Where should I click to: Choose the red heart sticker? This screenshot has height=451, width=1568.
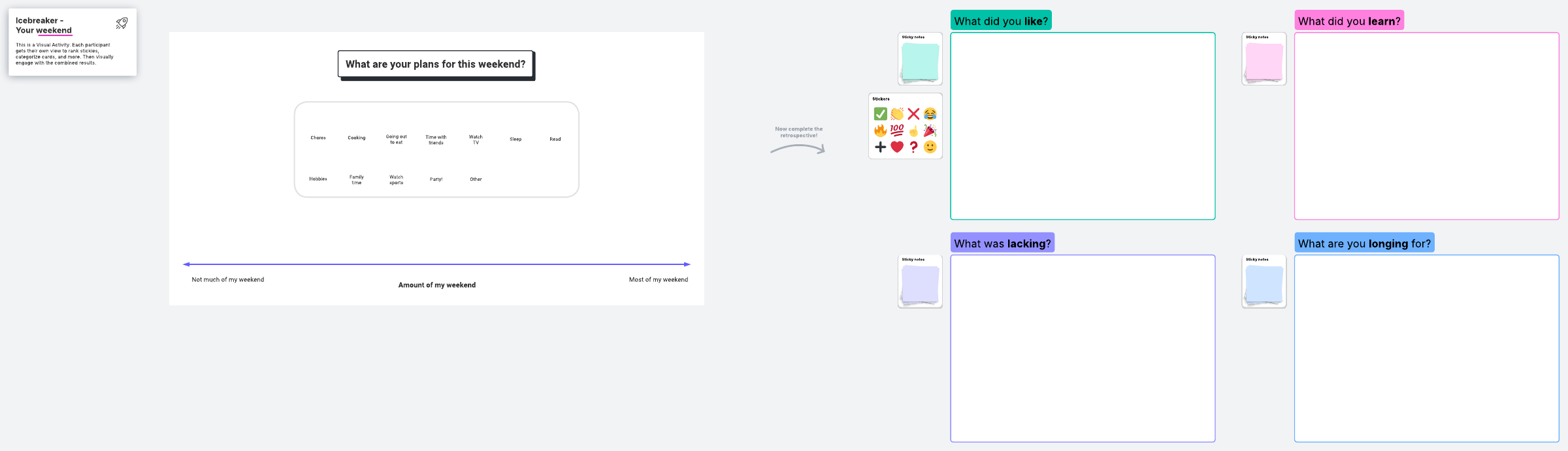tap(897, 147)
